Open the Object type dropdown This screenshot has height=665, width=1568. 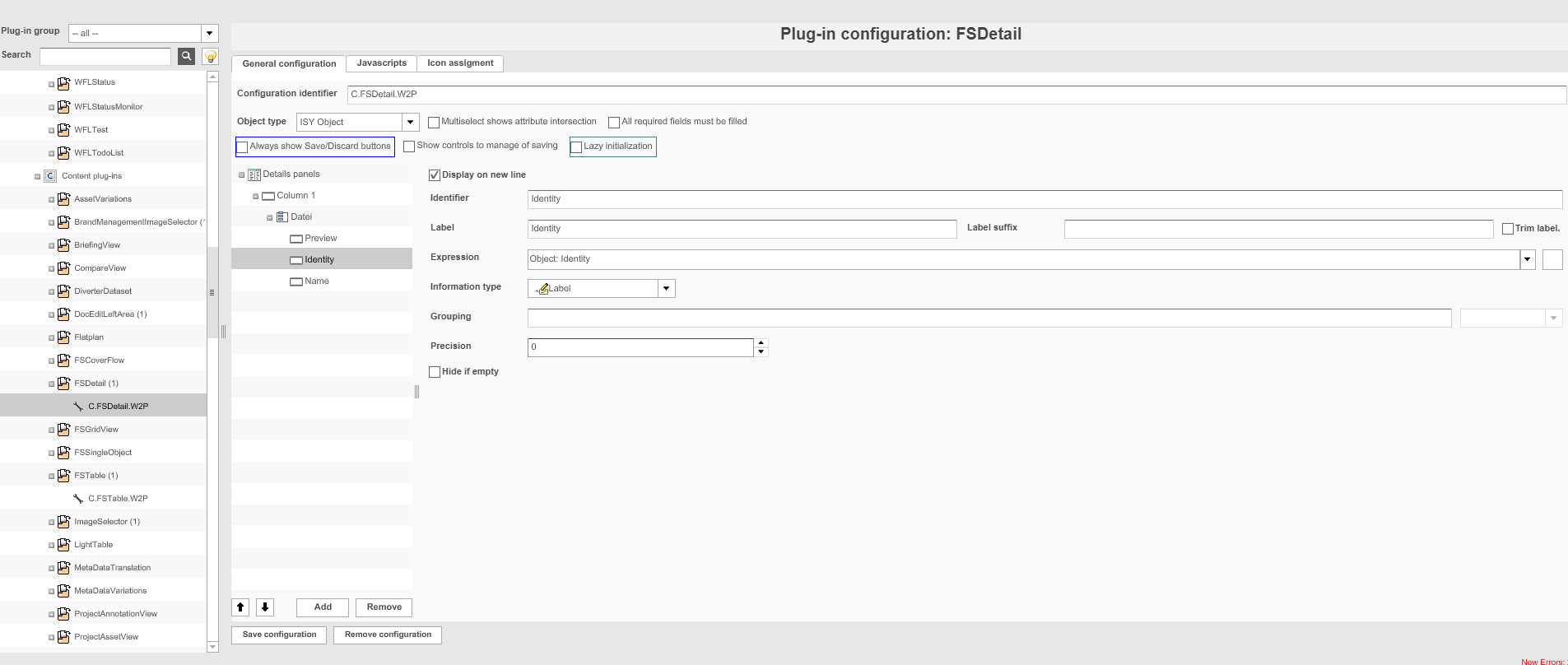pos(410,123)
